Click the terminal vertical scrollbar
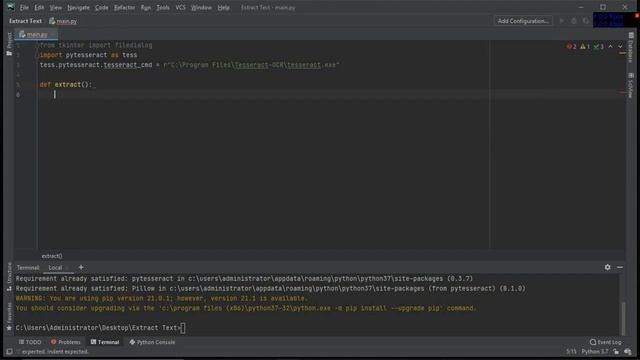This screenshot has width=640, height=360. pos(623,318)
